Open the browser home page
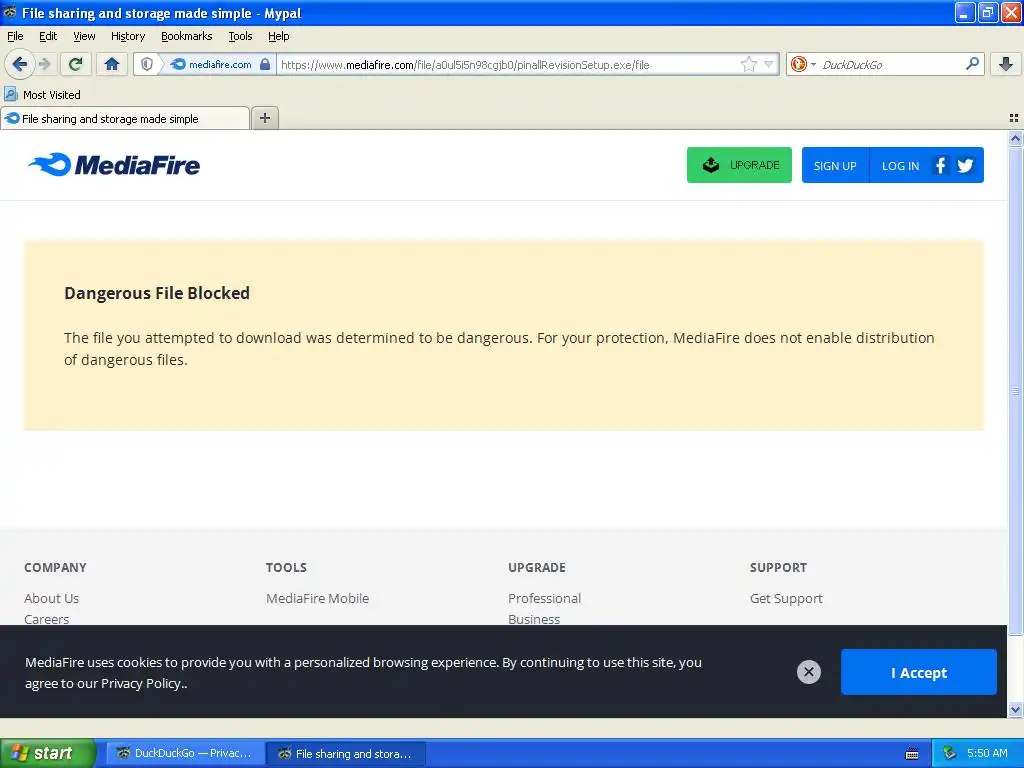1024x768 pixels. [112, 64]
